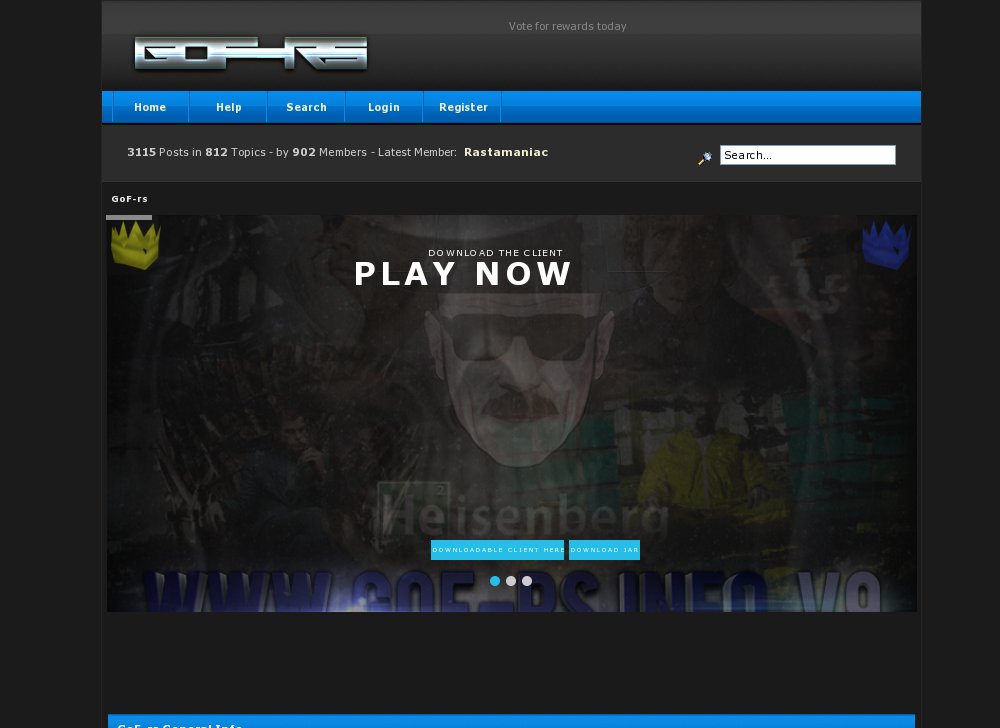The image size is (1000, 728).
Task: Click the PLAY NOW link
Action: [463, 273]
